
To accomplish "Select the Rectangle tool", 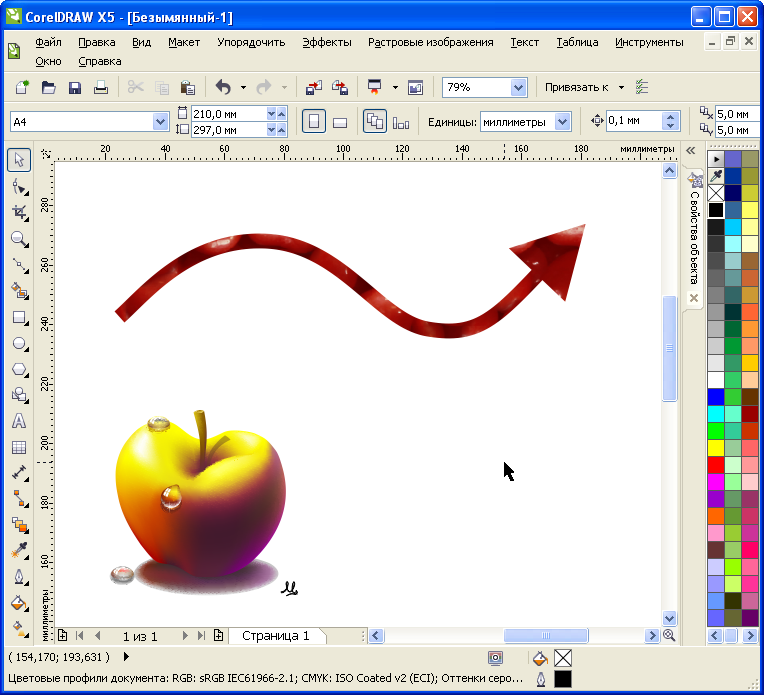I will coord(19,317).
